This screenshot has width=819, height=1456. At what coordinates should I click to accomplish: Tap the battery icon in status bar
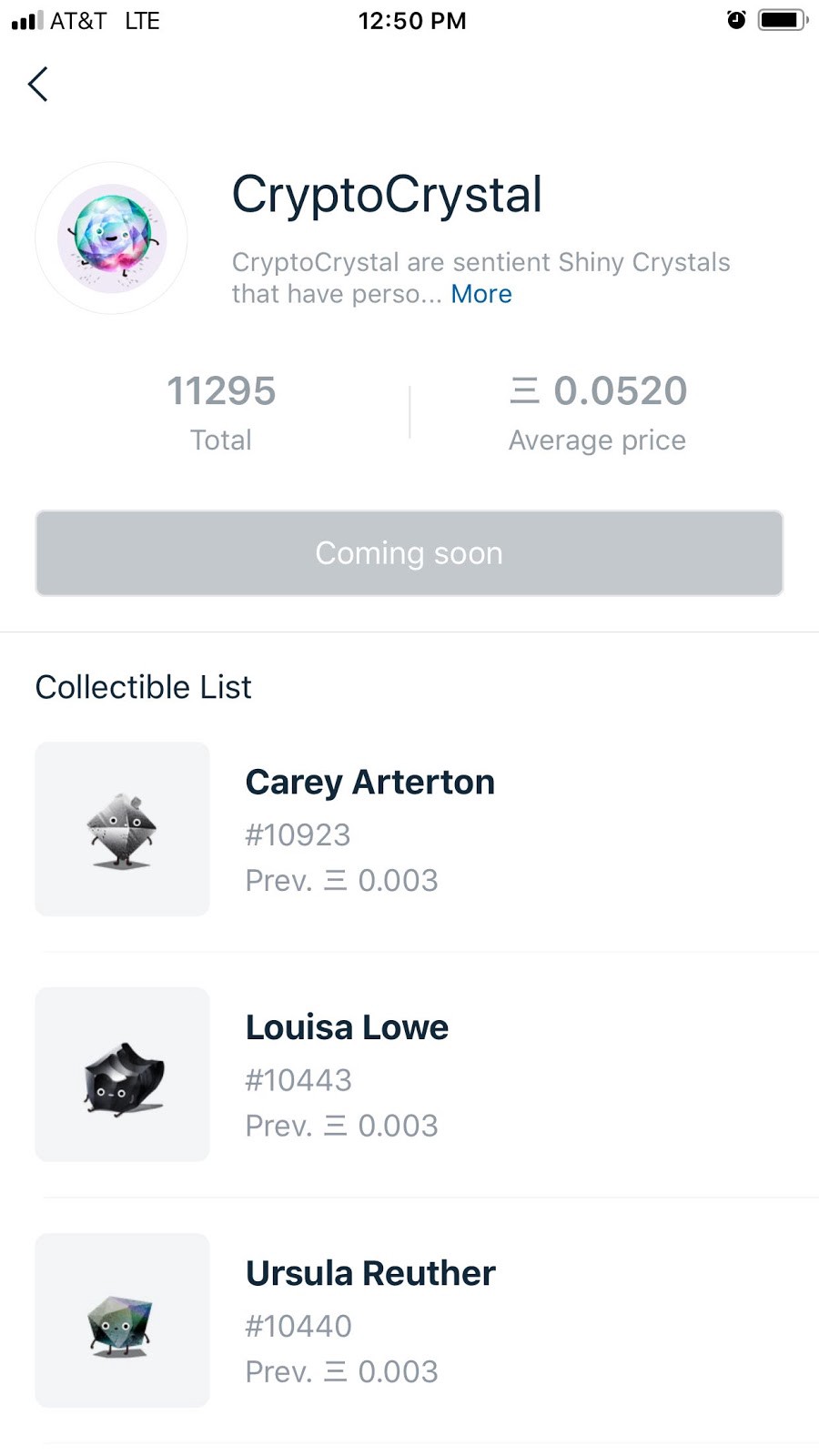782,20
